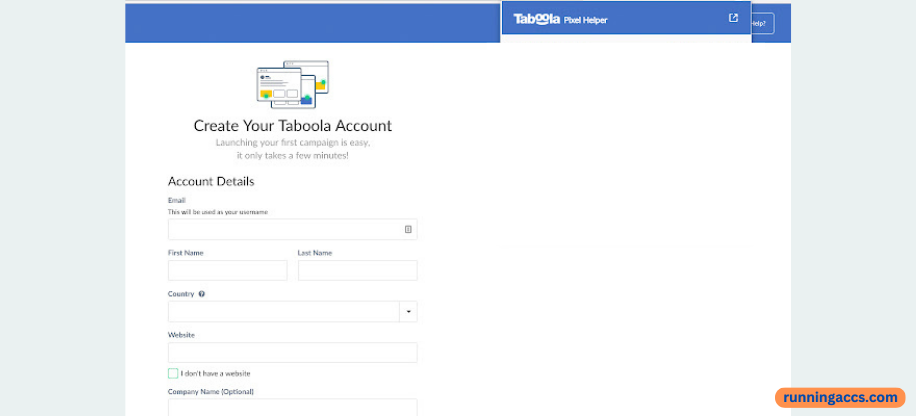Click "This will be used as your username" text

[218, 212]
